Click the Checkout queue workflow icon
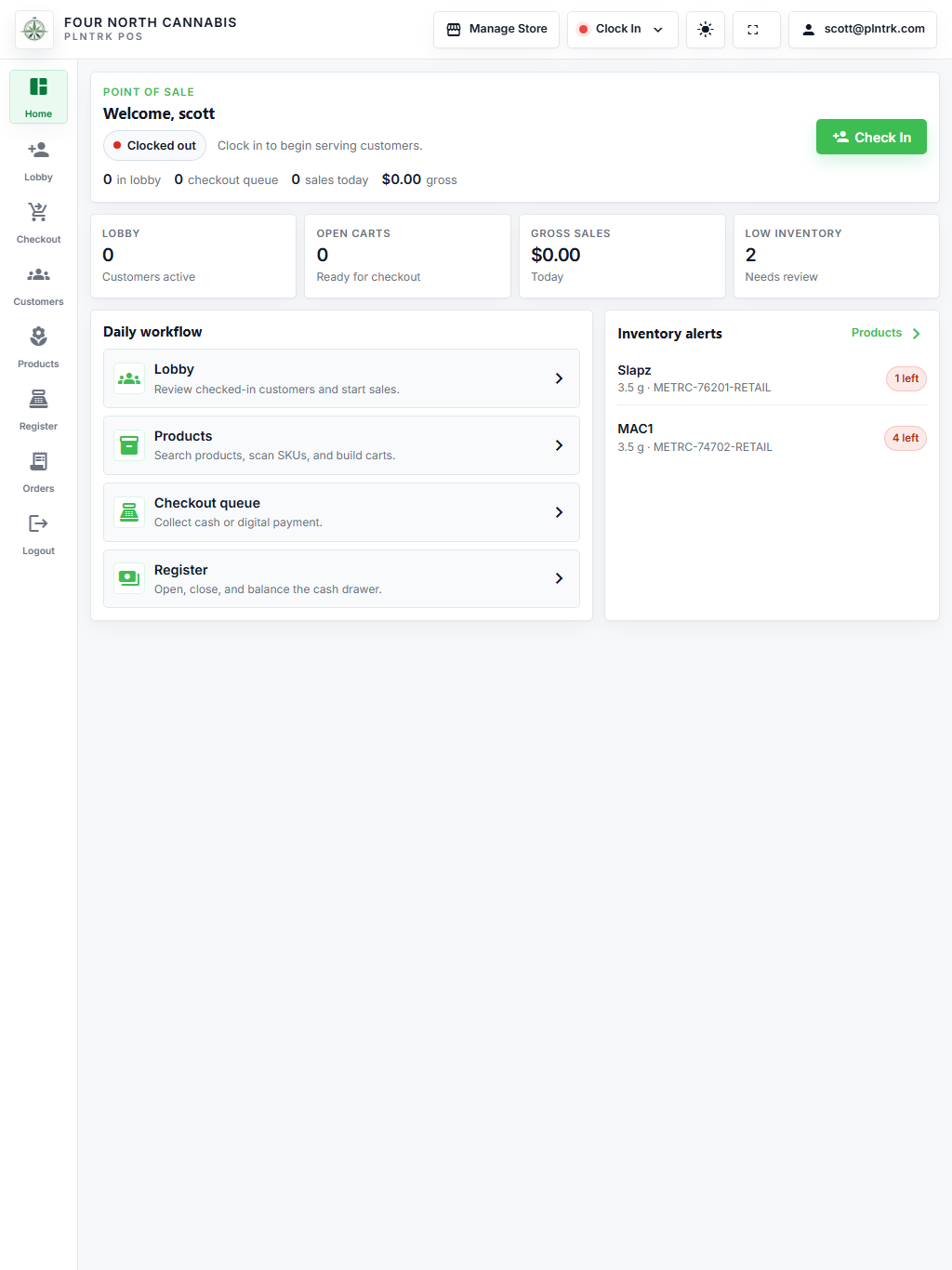The width and height of the screenshot is (952, 1270). [129, 512]
